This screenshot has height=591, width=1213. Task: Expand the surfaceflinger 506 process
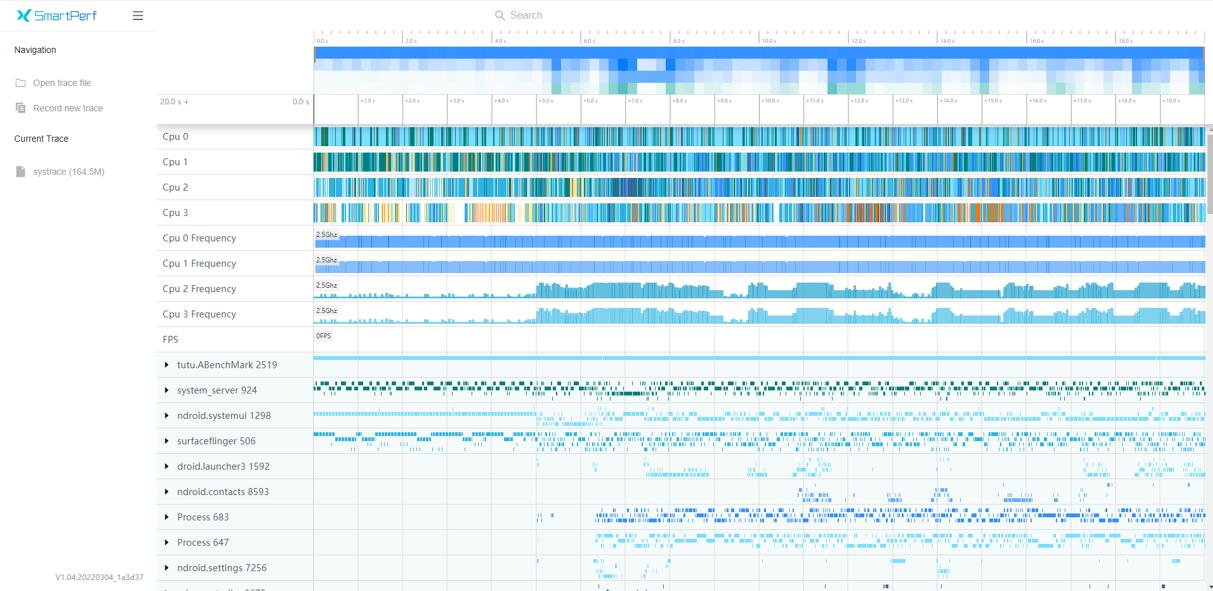pos(167,441)
